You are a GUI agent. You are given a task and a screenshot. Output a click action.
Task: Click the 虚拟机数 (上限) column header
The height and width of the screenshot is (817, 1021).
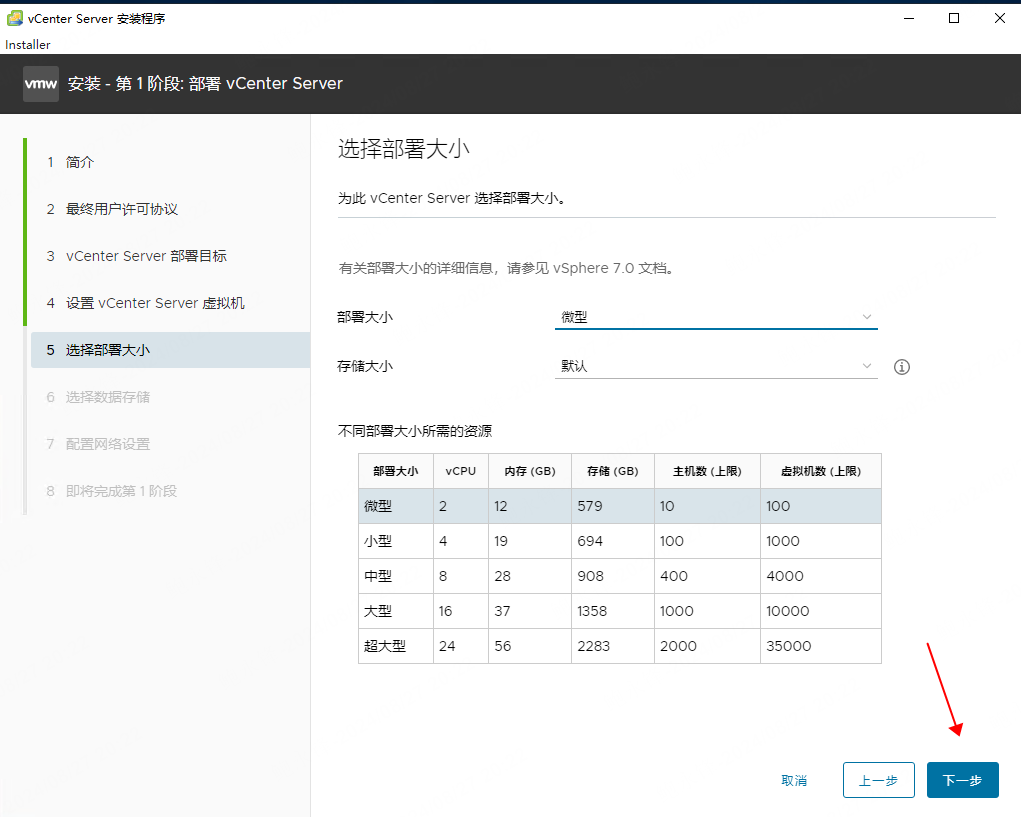click(820, 471)
